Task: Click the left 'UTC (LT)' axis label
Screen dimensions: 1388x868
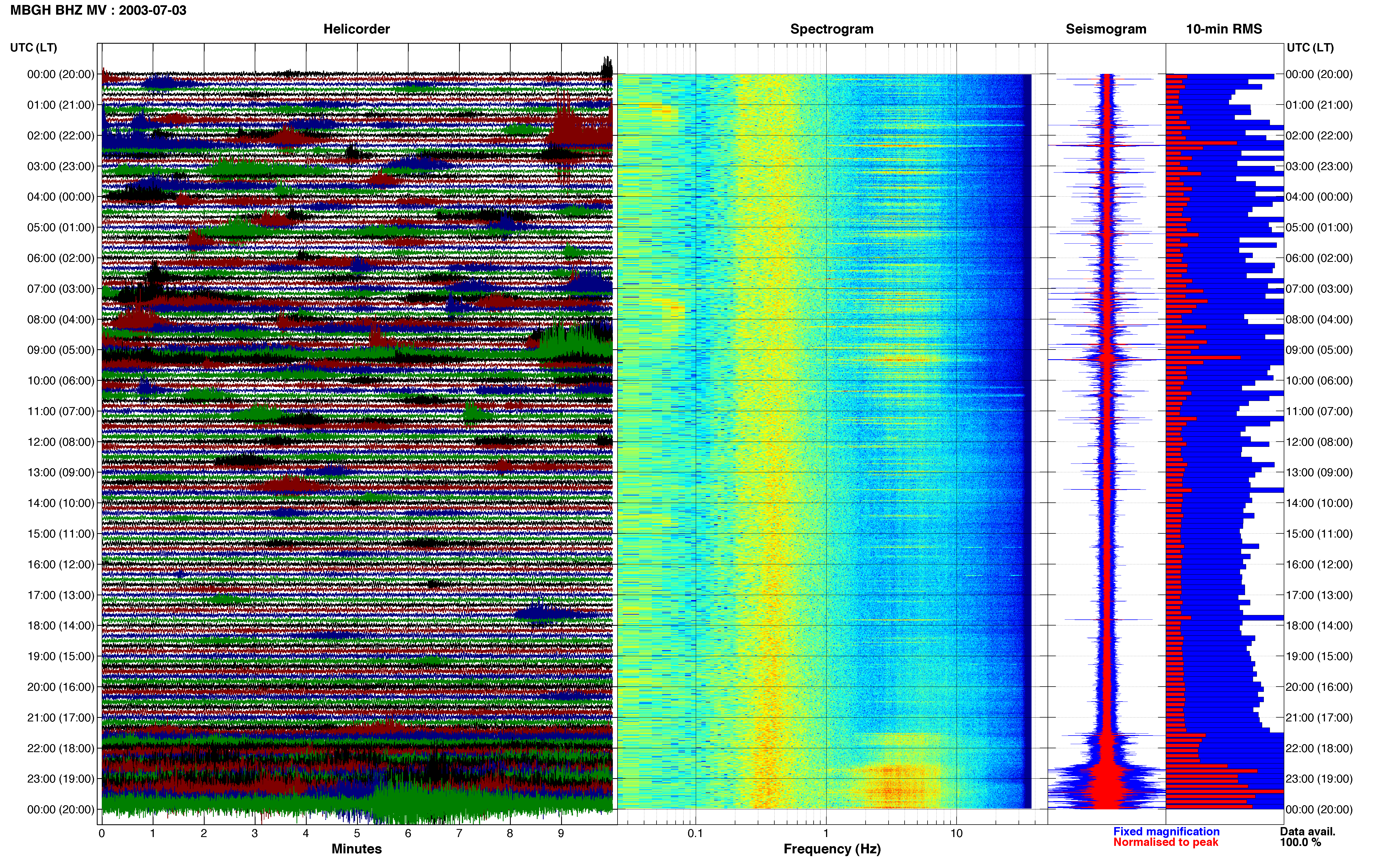Action: (33, 48)
